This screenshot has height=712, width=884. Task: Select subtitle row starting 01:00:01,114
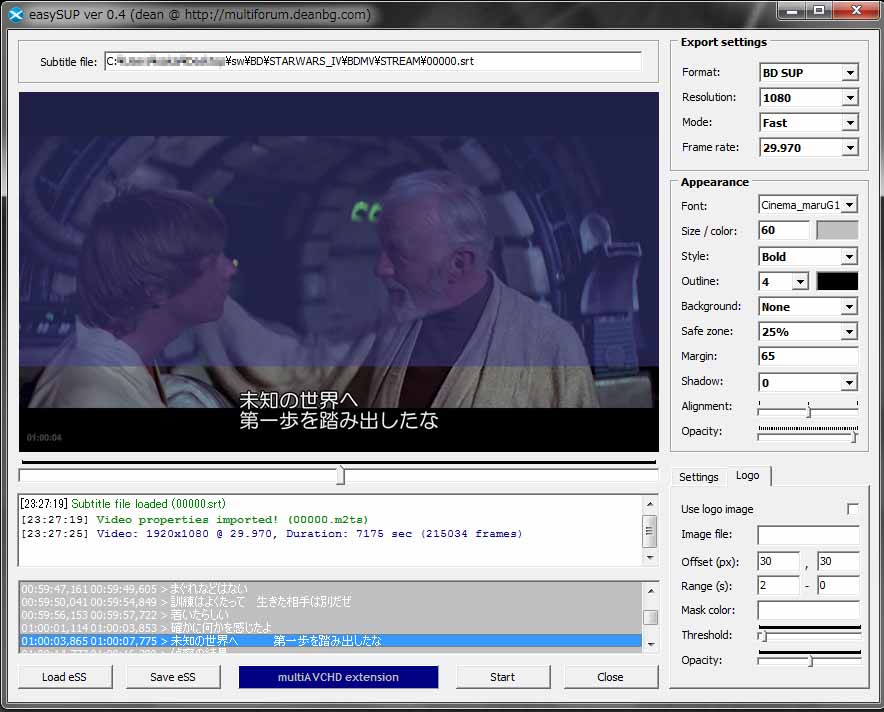[331, 627]
